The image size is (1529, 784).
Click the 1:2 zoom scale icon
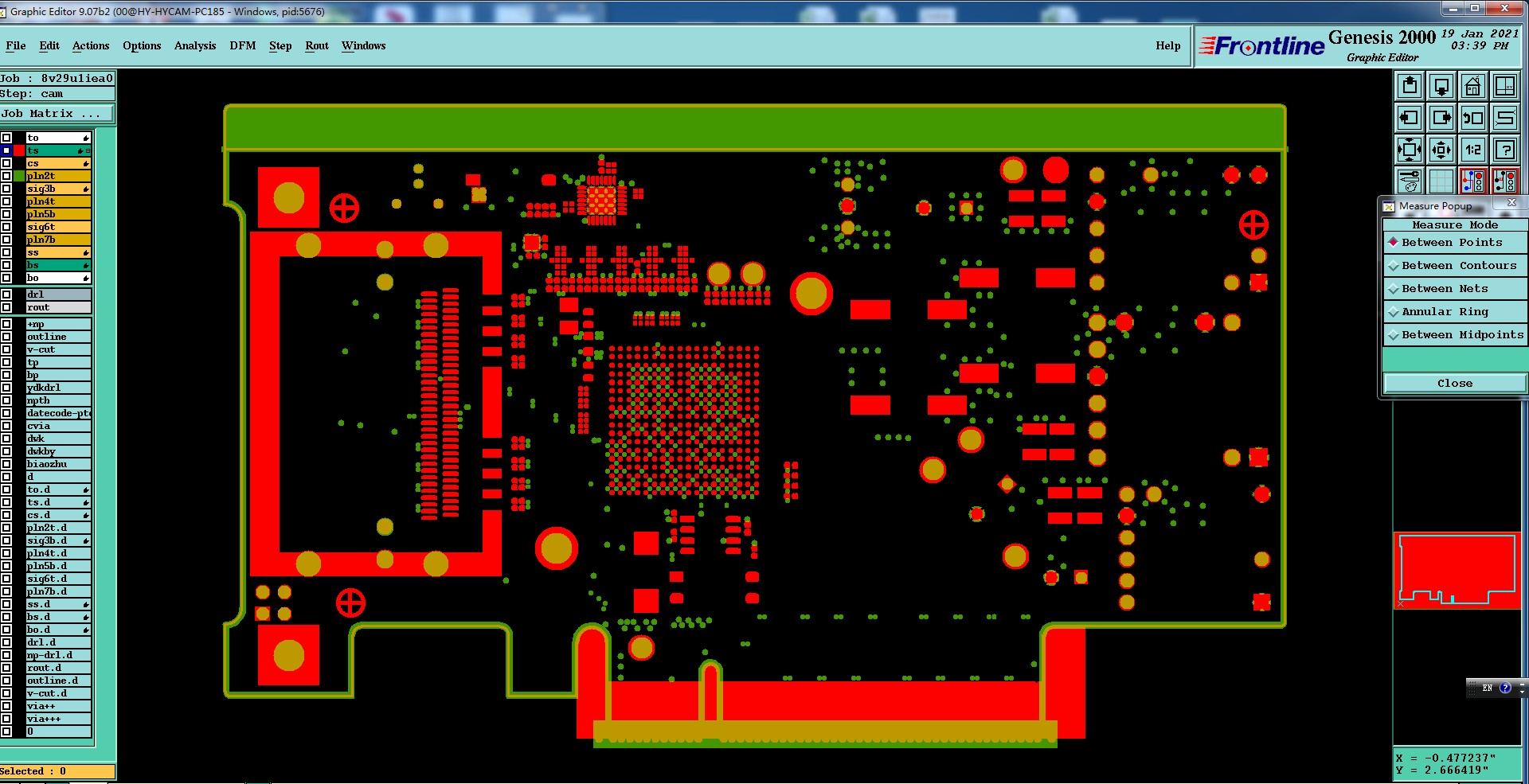tap(1473, 150)
